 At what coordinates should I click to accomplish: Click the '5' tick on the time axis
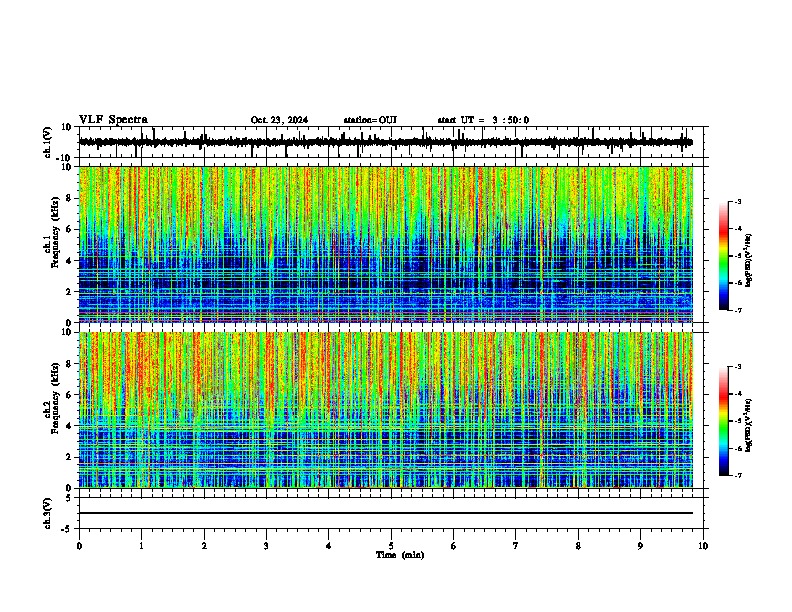(391, 546)
